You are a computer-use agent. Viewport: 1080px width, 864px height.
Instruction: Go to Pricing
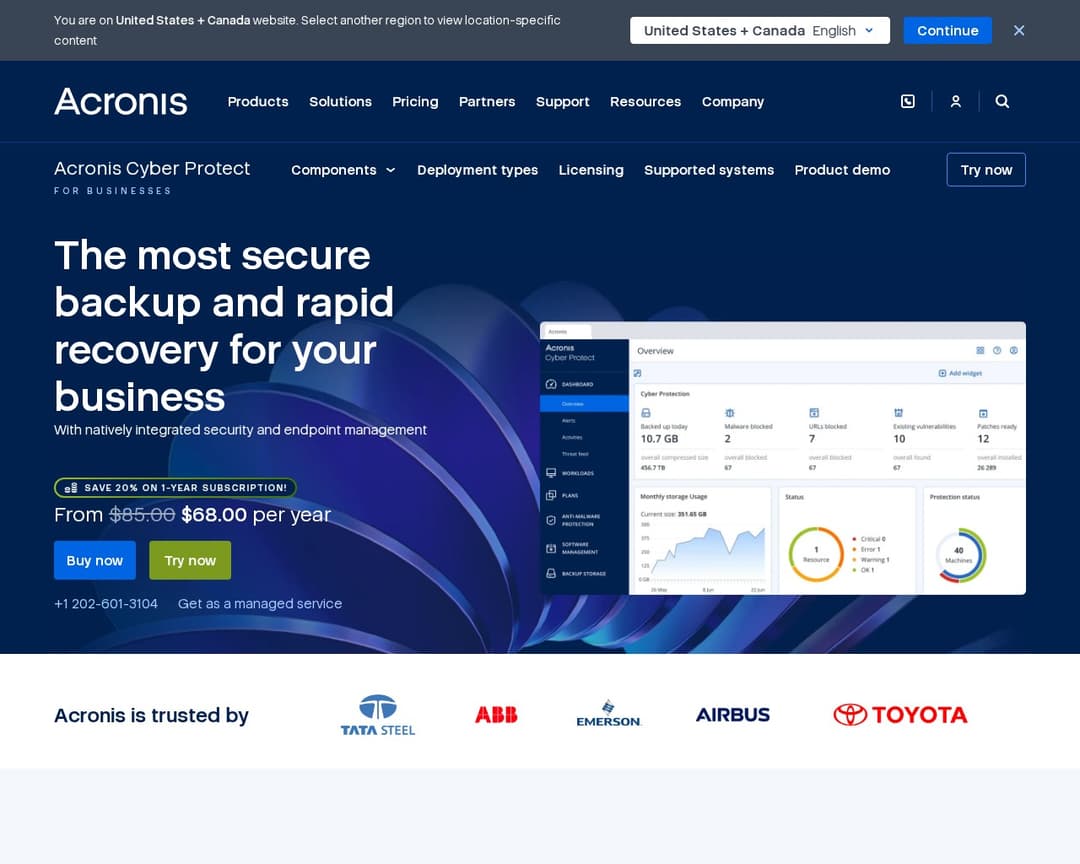pyautogui.click(x=415, y=101)
